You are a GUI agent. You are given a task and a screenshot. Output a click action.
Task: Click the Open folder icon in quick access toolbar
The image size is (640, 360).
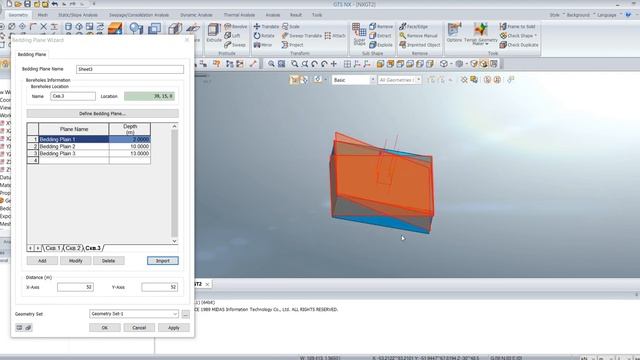coord(18,4)
